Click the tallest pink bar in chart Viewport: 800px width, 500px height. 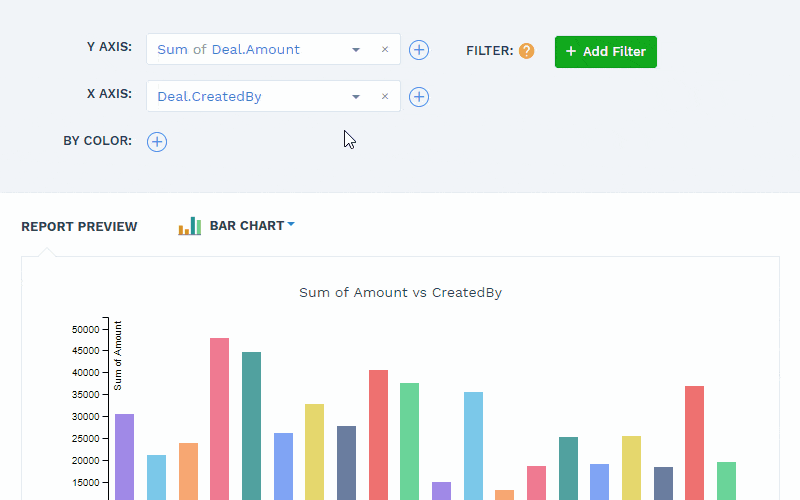coord(219,418)
